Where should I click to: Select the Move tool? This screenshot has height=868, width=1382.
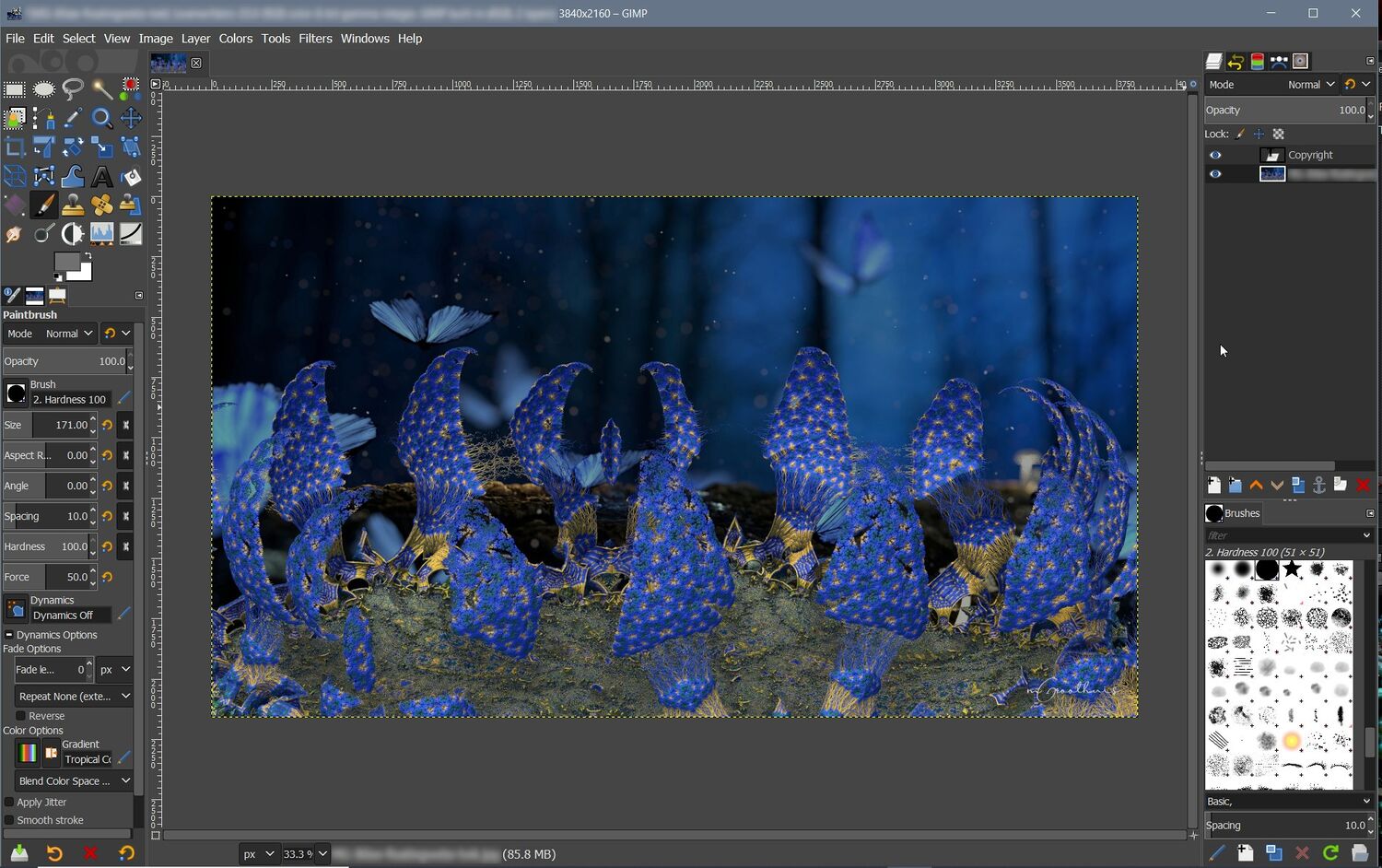click(x=131, y=119)
